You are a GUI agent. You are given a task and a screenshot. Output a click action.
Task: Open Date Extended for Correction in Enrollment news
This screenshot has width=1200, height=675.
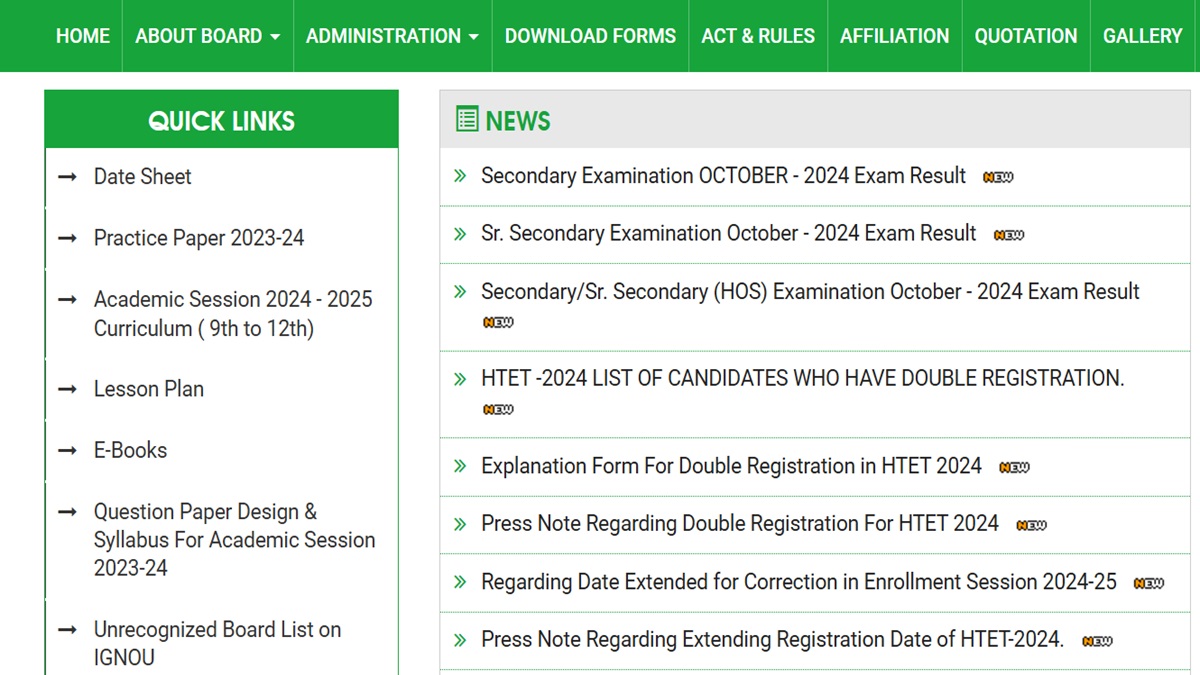pyautogui.click(x=799, y=582)
